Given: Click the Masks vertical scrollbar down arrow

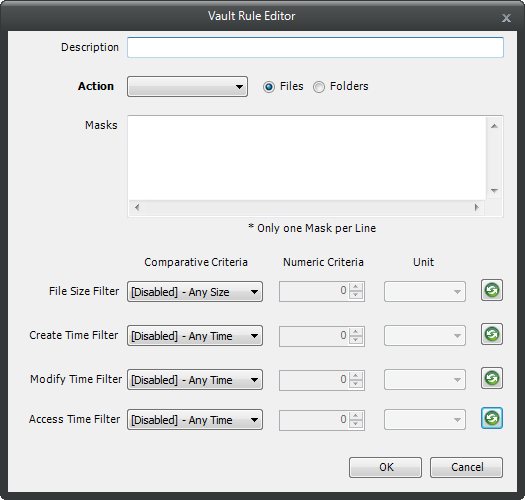Looking at the screenshot, I should click(x=494, y=191).
